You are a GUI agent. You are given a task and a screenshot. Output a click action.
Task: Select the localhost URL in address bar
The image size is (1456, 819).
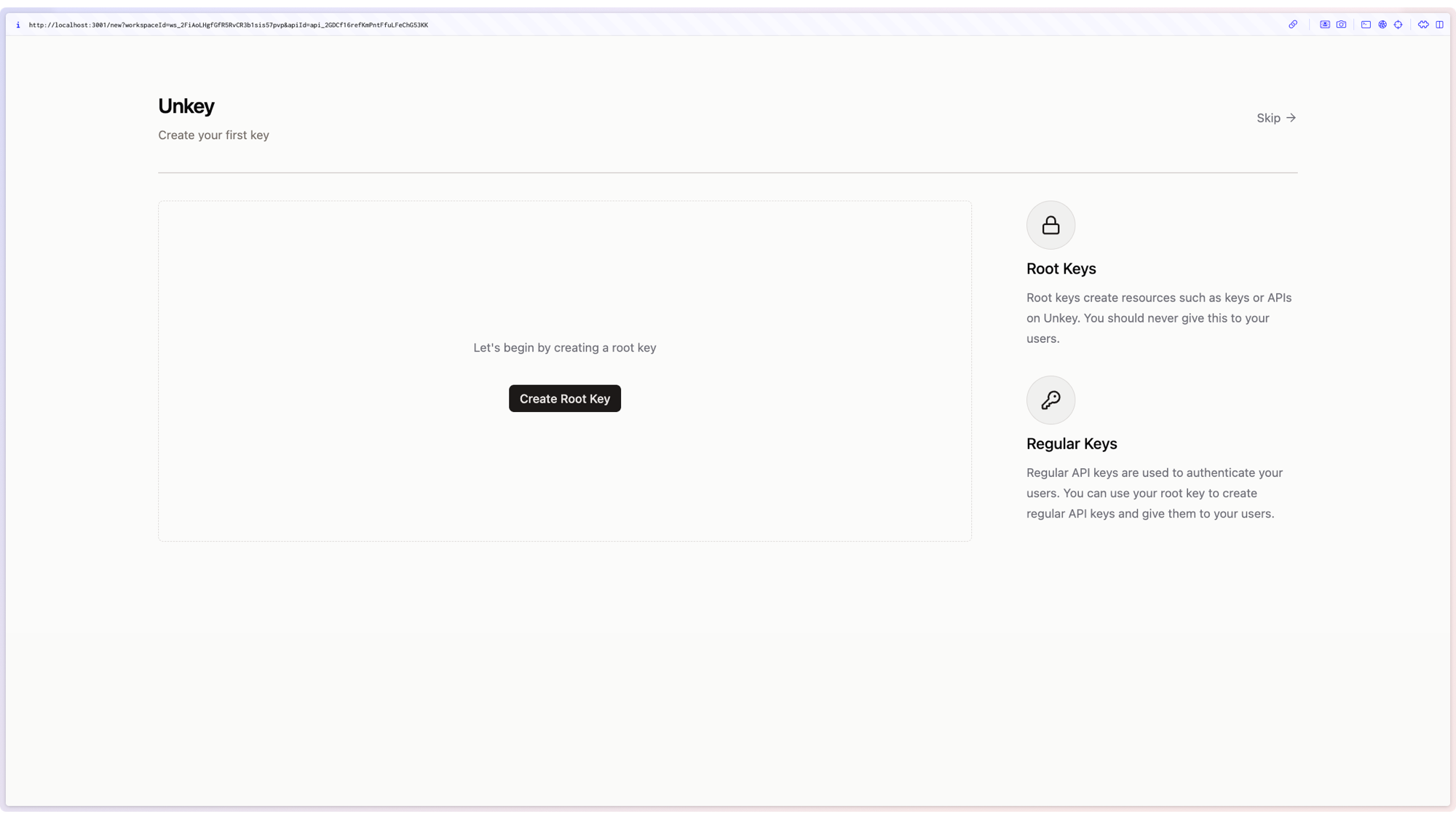click(x=229, y=25)
